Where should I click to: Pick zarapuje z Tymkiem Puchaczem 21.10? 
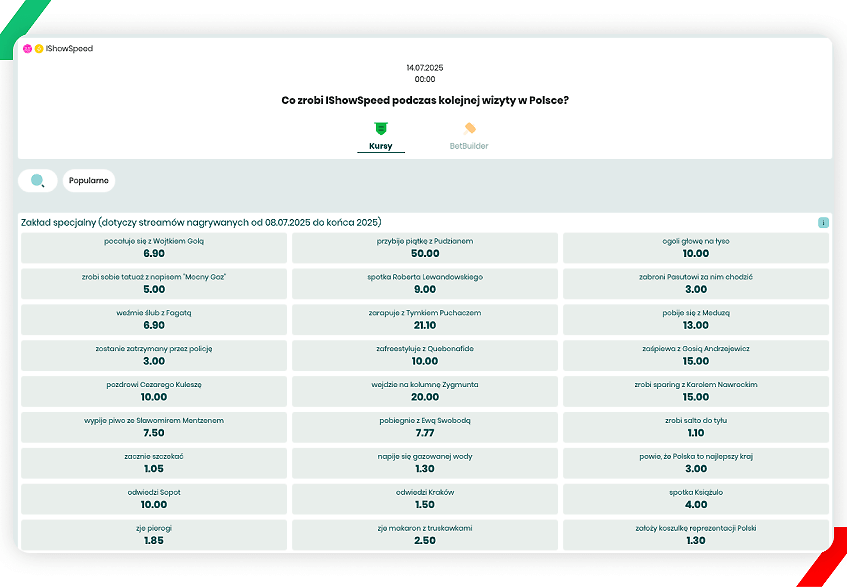(425, 320)
